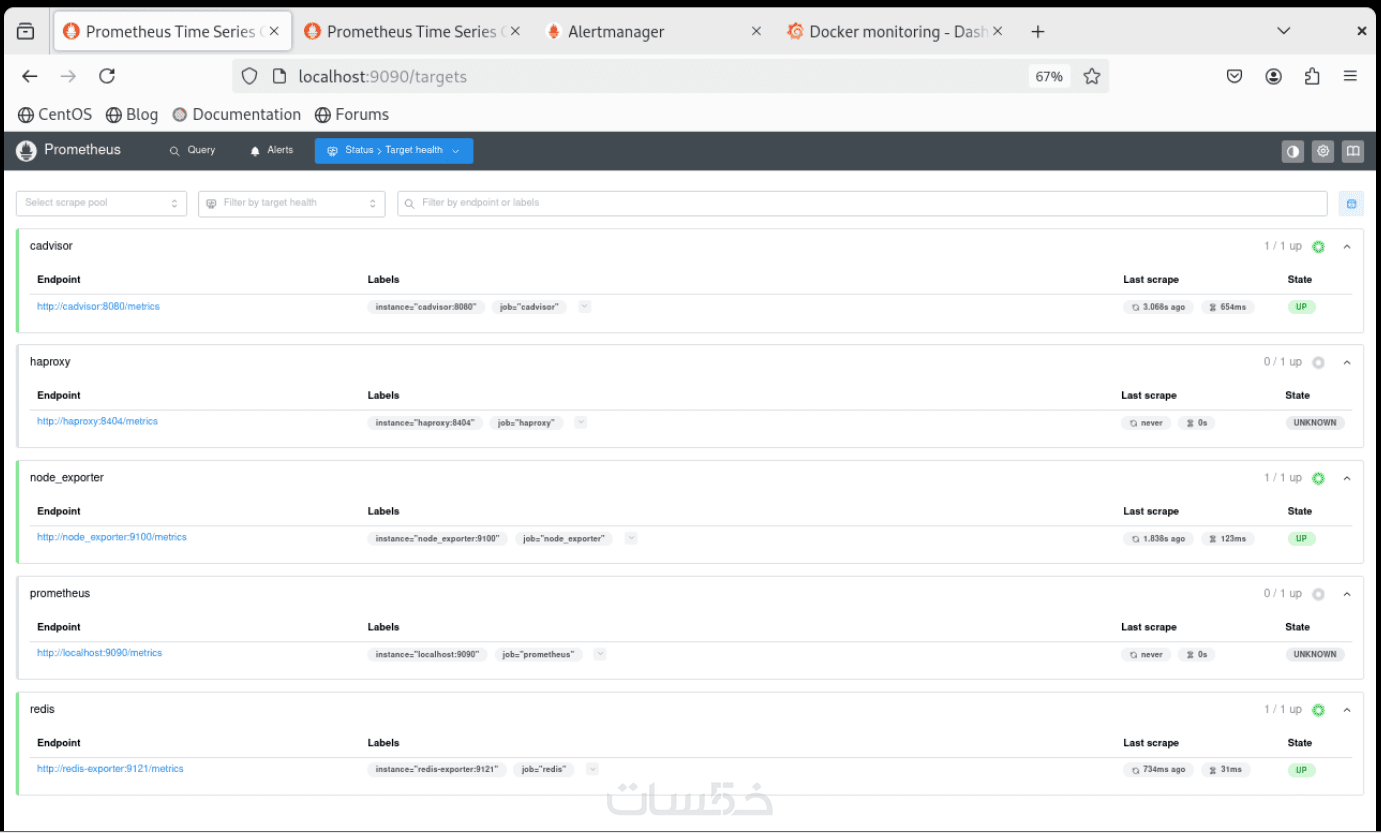Open http://redis-exporter:9121/metrics endpoint link
The width and height of the screenshot is (1381, 833).
(110, 769)
